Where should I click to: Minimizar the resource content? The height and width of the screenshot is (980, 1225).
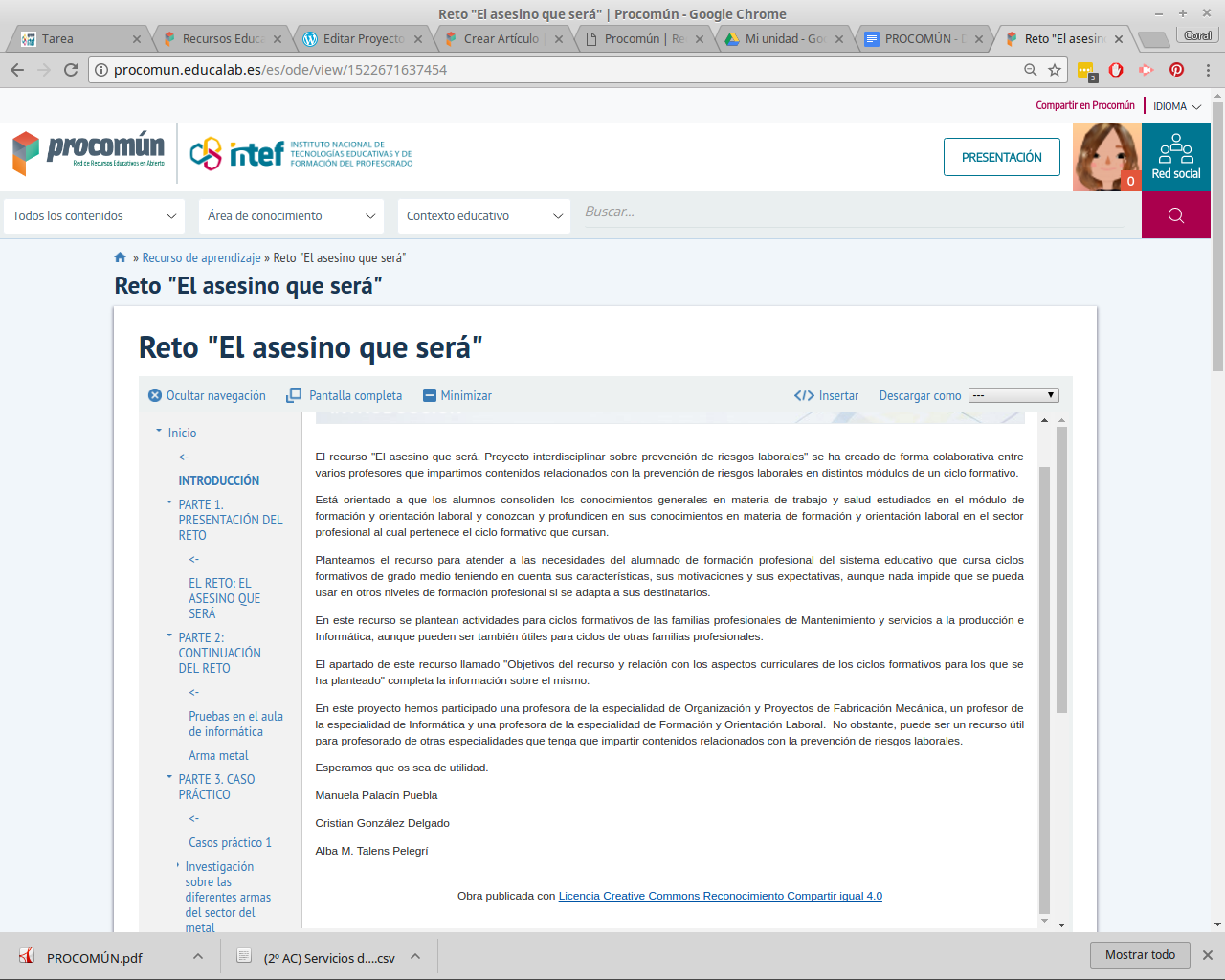pyautogui.click(x=457, y=394)
